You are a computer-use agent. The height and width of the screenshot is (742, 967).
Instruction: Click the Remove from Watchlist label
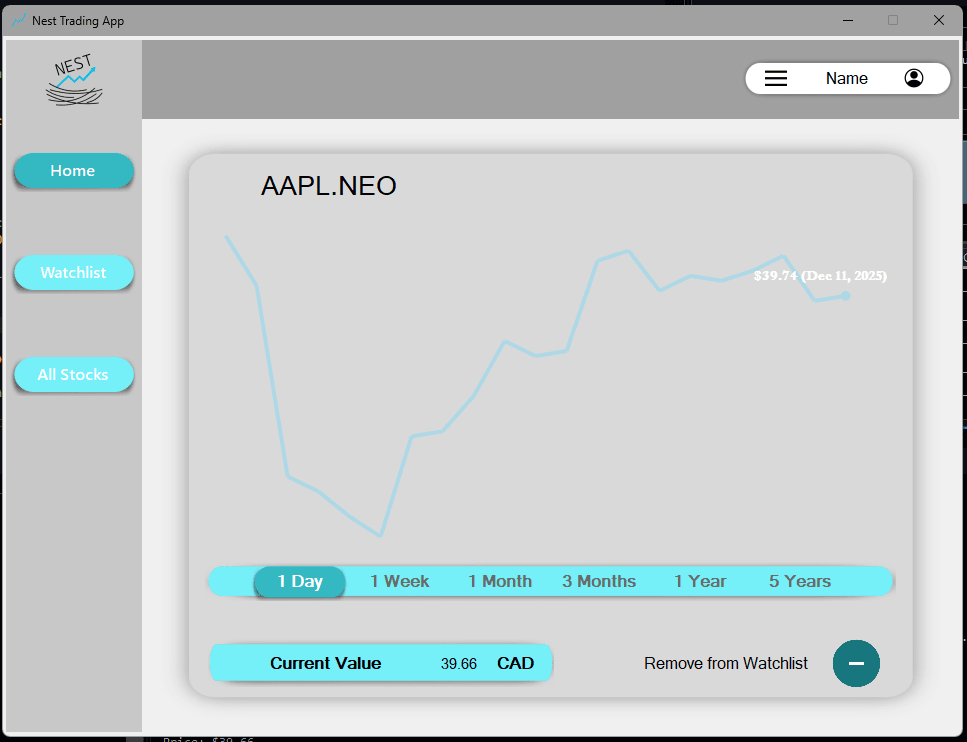click(x=725, y=663)
